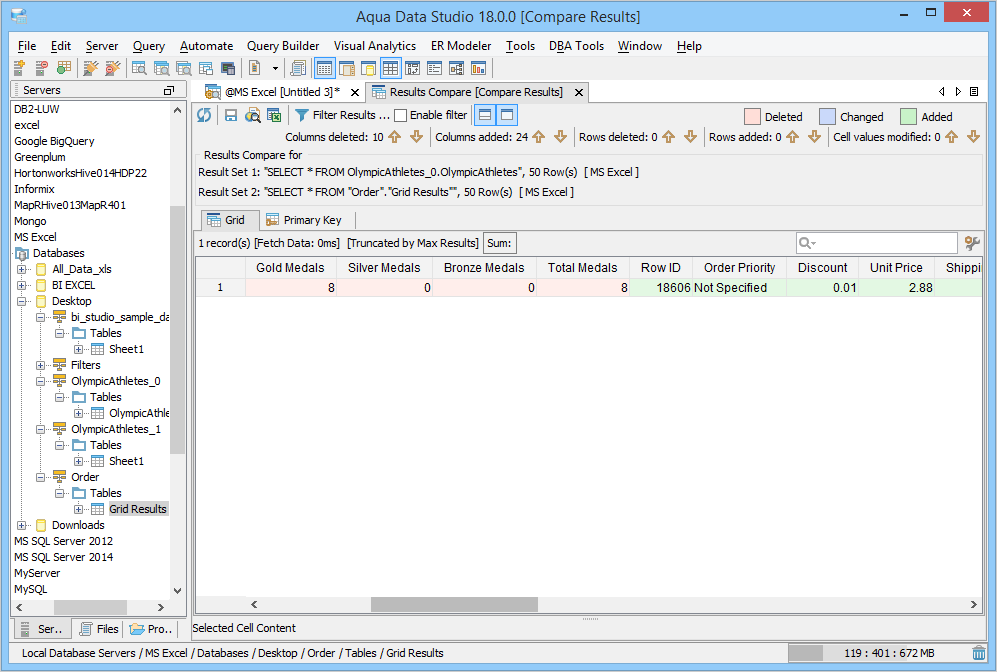Go to next modified cell value arrow
The height and width of the screenshot is (672, 997).
[x=973, y=137]
